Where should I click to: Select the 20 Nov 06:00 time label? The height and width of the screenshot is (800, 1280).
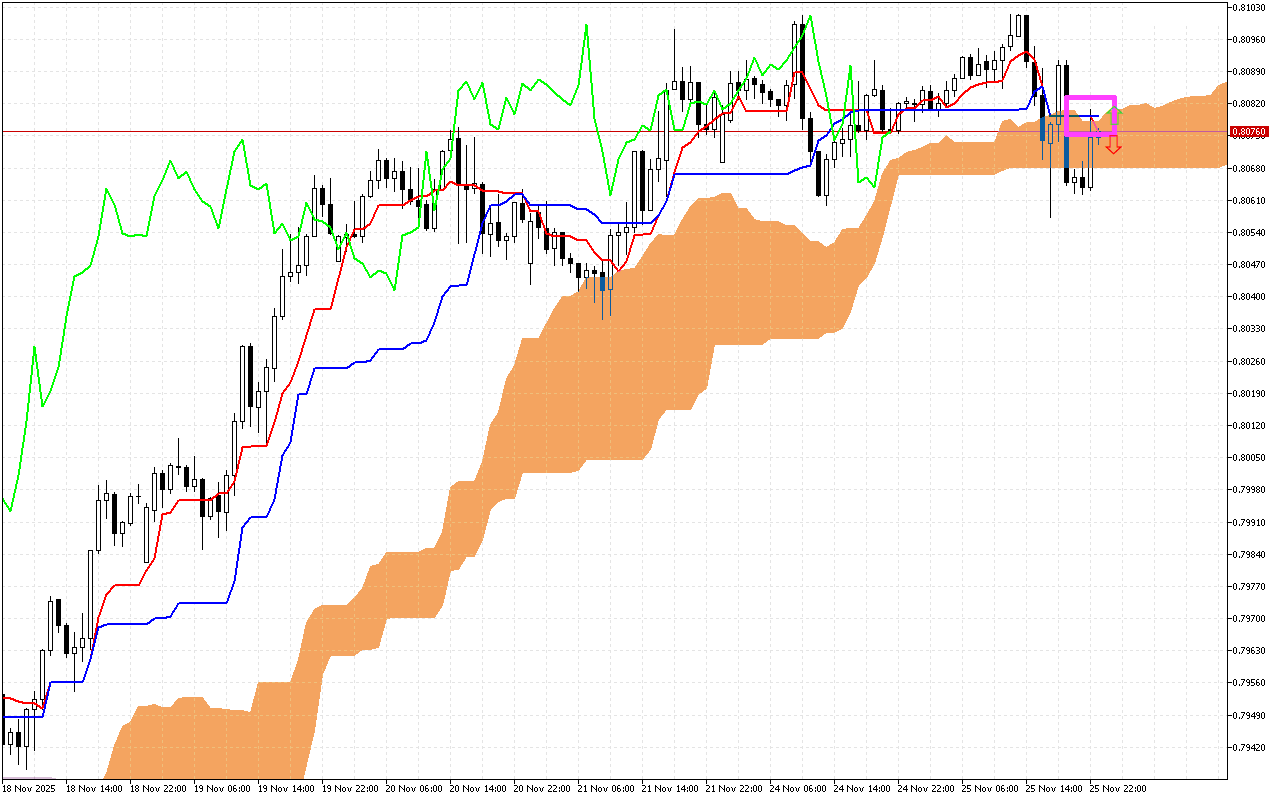pos(414,789)
